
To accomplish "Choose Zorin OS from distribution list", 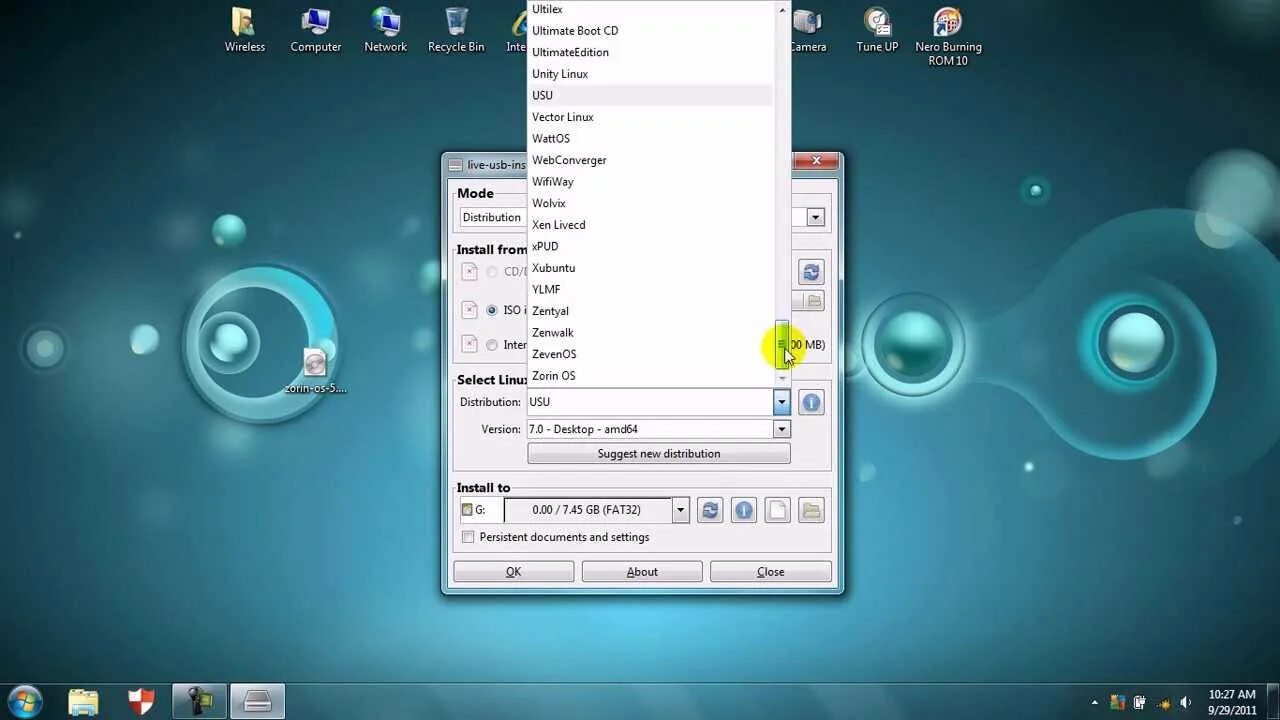I will tap(651, 376).
